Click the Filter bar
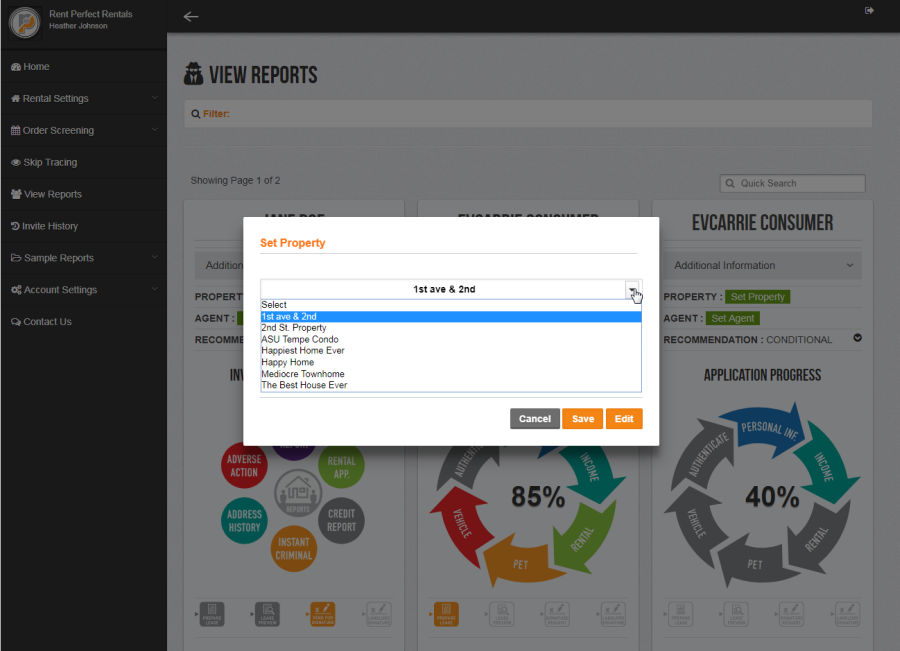This screenshot has height=651, width=900. pos(528,114)
